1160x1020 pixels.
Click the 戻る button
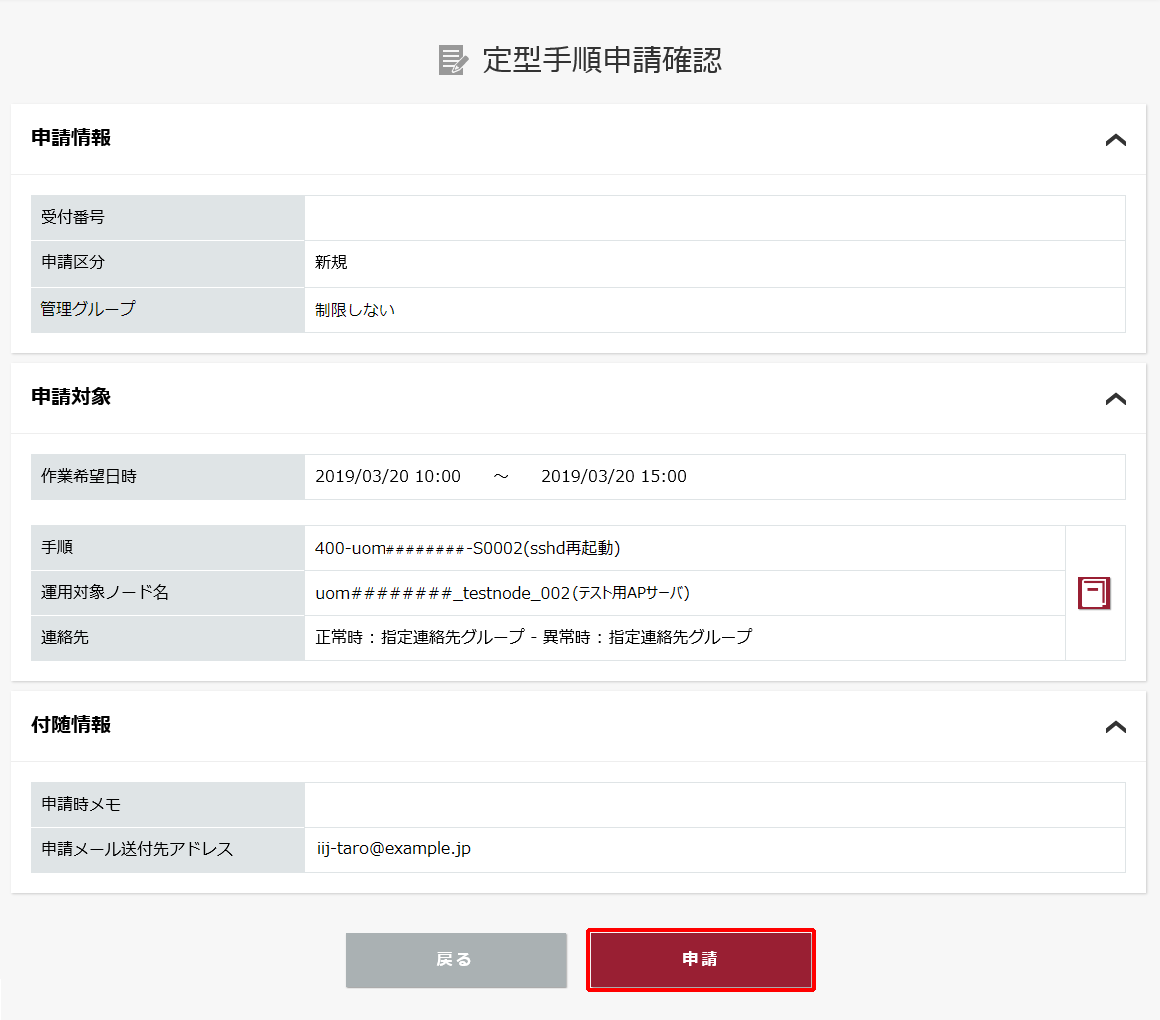point(456,959)
